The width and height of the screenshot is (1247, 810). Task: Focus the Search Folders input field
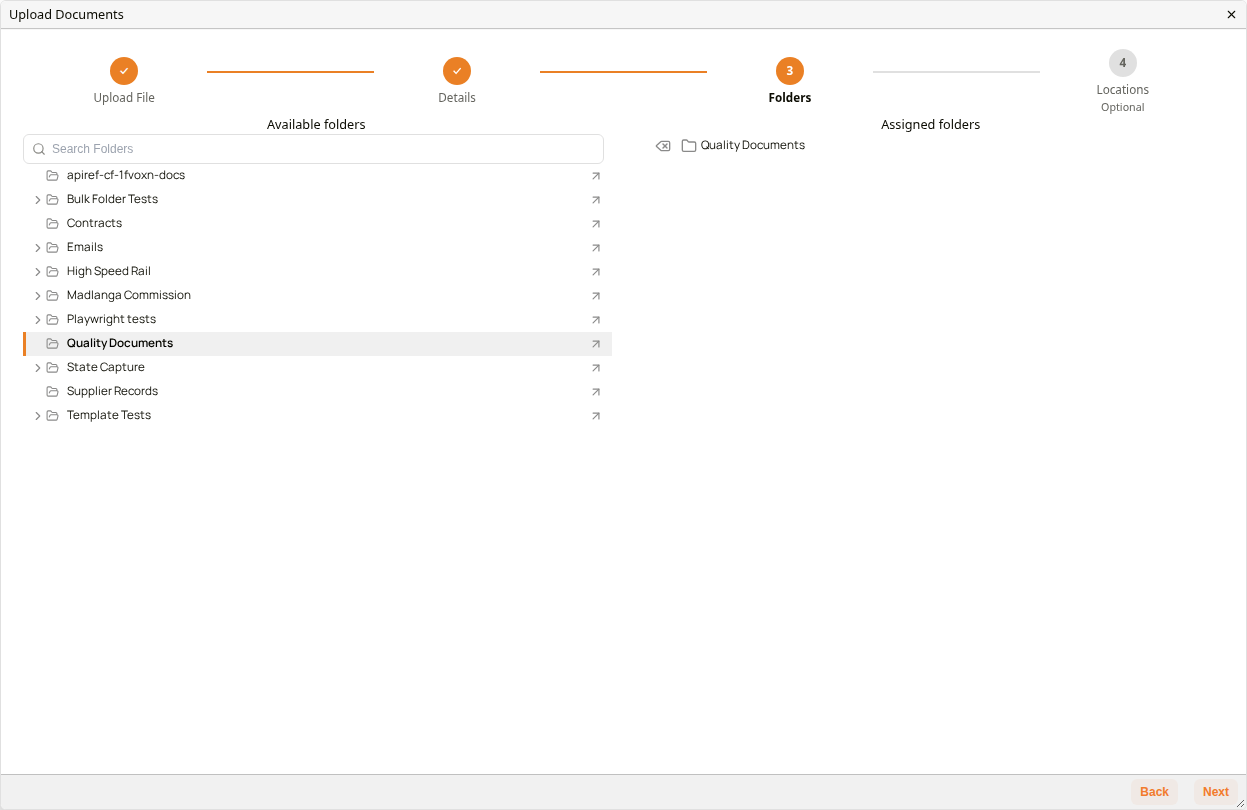click(x=313, y=149)
